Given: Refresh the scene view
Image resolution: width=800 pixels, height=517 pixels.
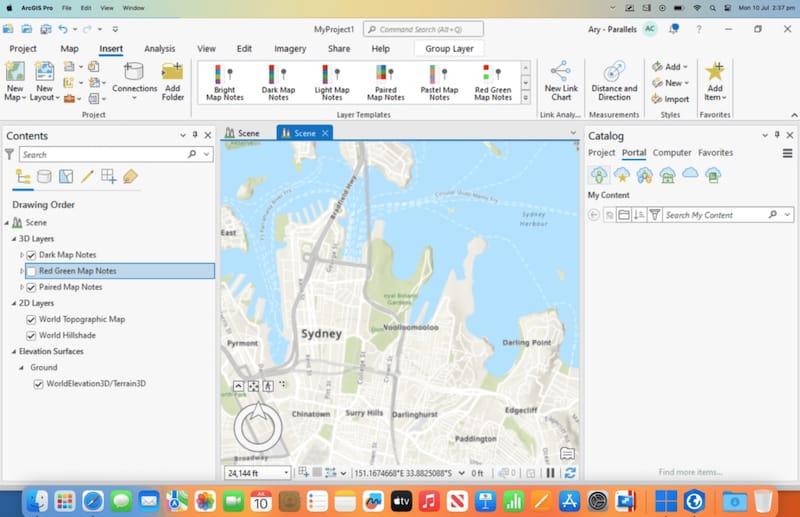Looking at the screenshot, I should coord(570,473).
